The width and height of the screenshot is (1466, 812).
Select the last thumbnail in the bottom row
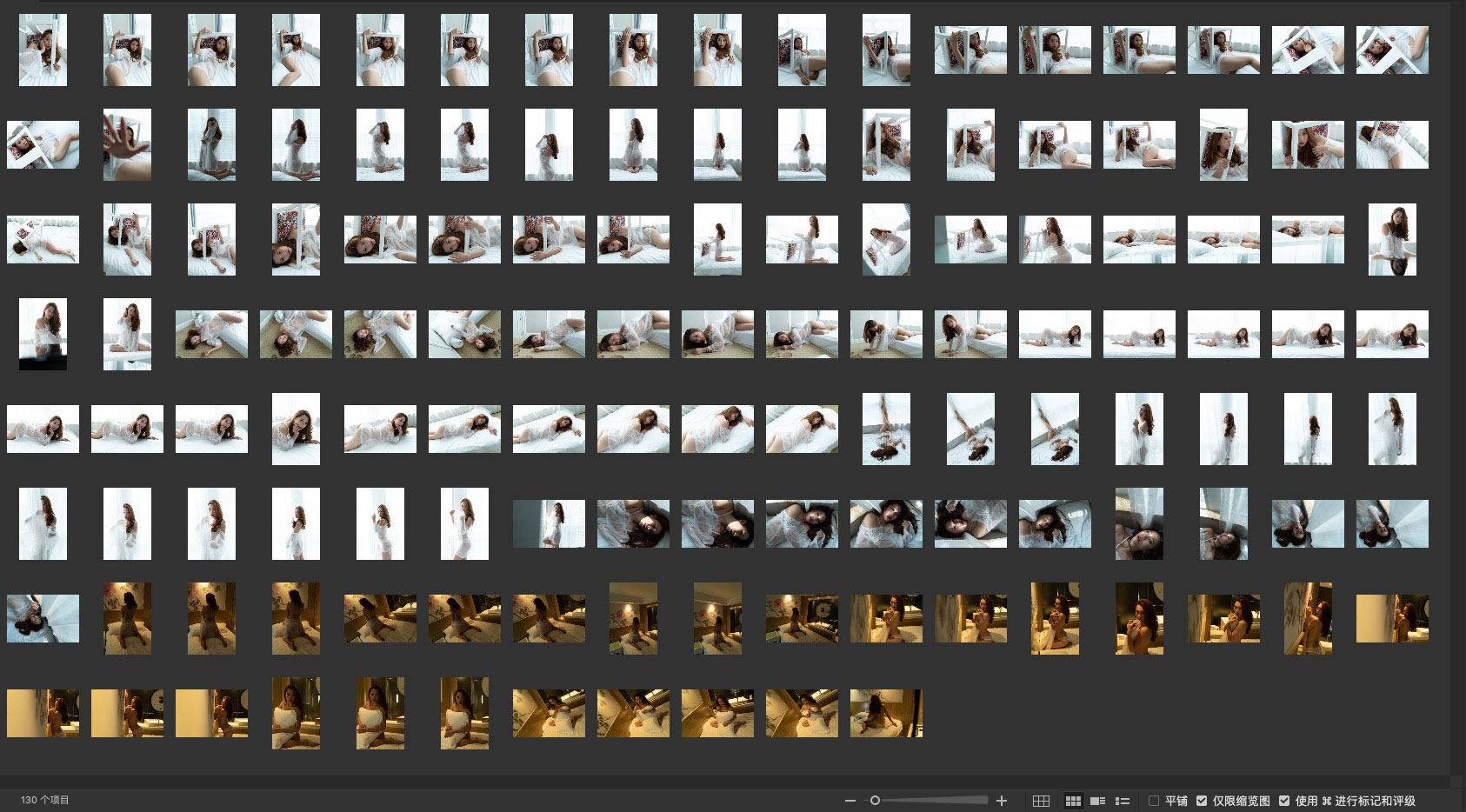pyautogui.click(x=886, y=713)
